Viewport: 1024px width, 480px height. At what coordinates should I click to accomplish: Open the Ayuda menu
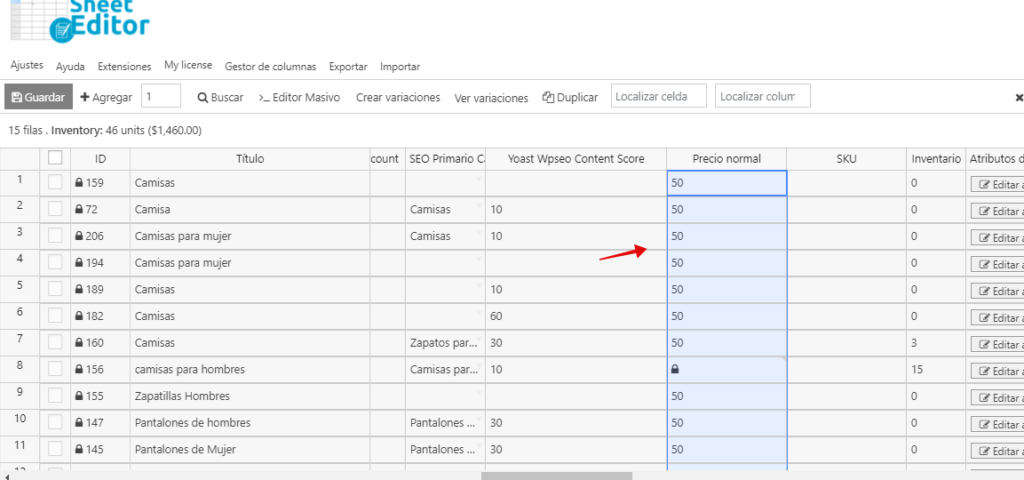(71, 67)
